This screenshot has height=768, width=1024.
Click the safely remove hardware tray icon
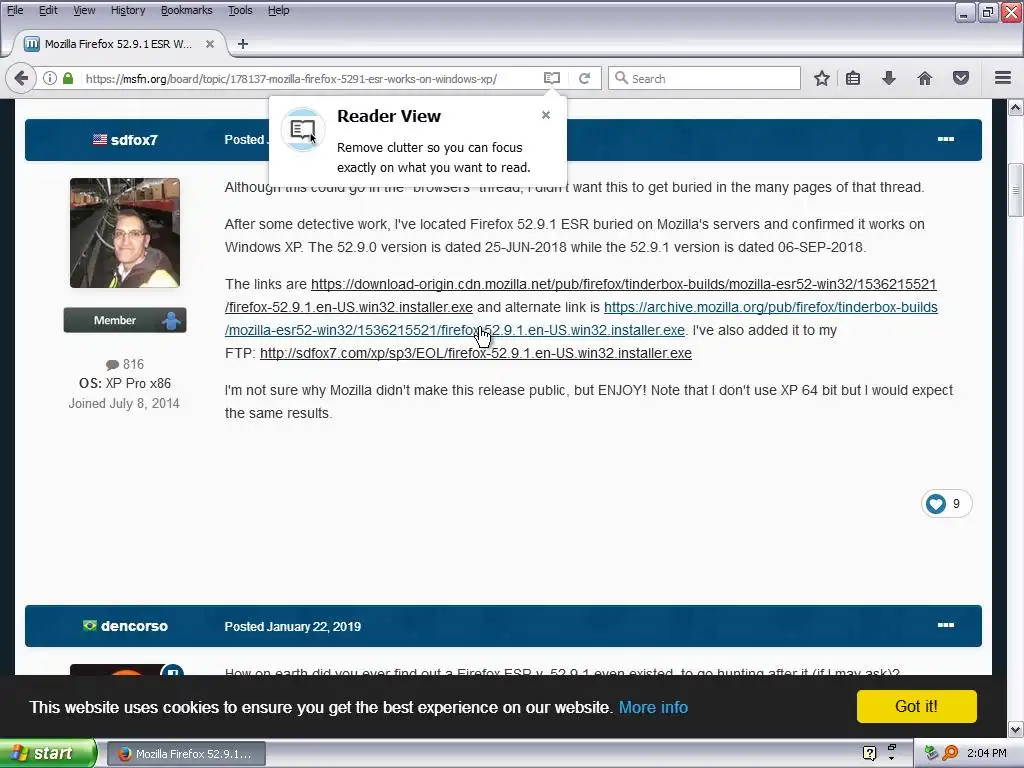[x=931, y=753]
